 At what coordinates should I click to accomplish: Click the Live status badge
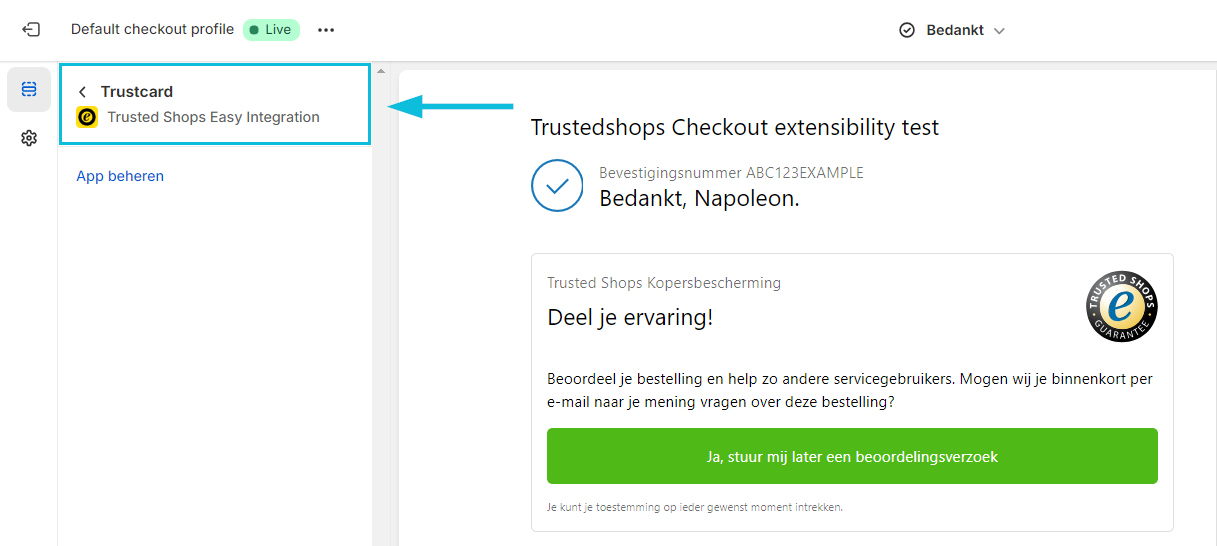pos(271,30)
